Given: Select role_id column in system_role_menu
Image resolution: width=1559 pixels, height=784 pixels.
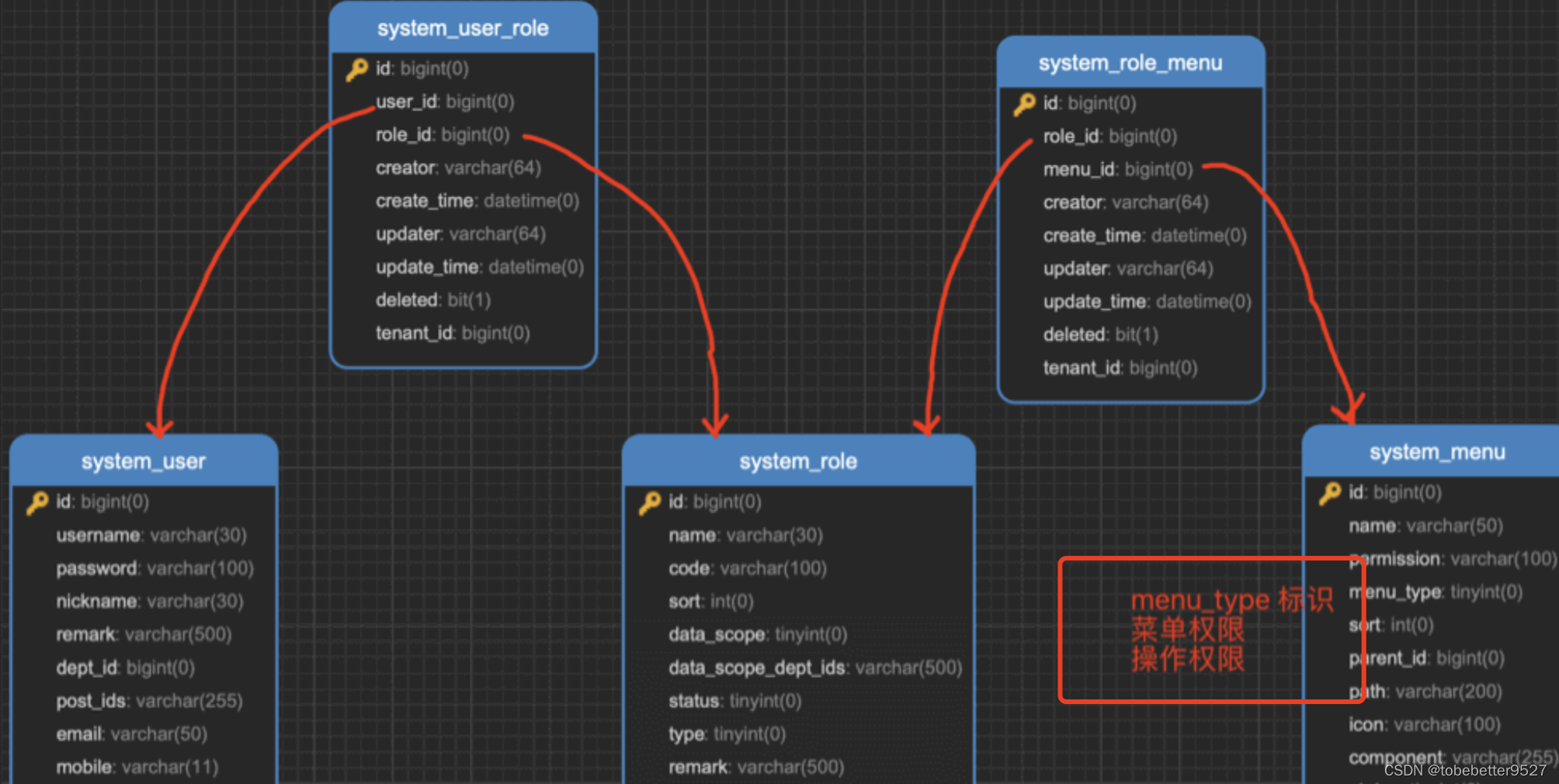Looking at the screenshot, I should click(1110, 137).
